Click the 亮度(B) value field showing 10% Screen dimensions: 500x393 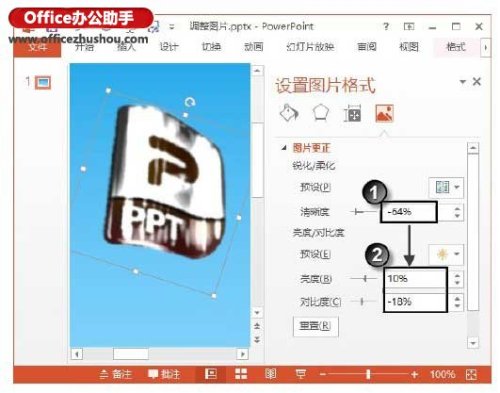(415, 278)
